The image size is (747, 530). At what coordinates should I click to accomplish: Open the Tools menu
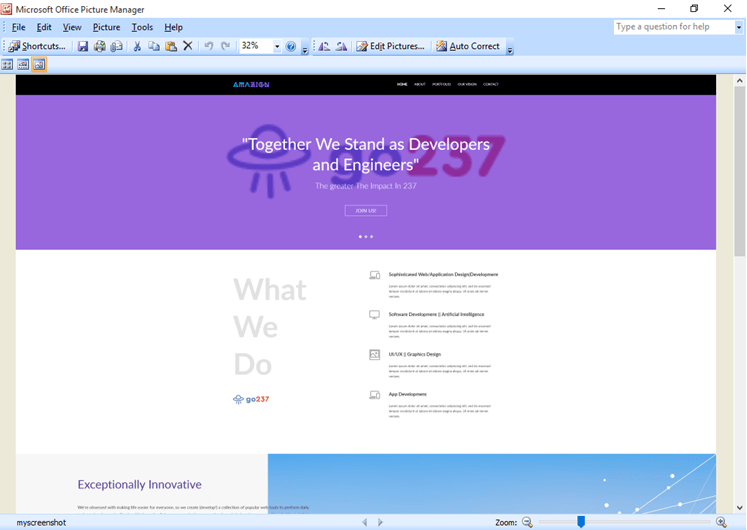[x=142, y=27]
